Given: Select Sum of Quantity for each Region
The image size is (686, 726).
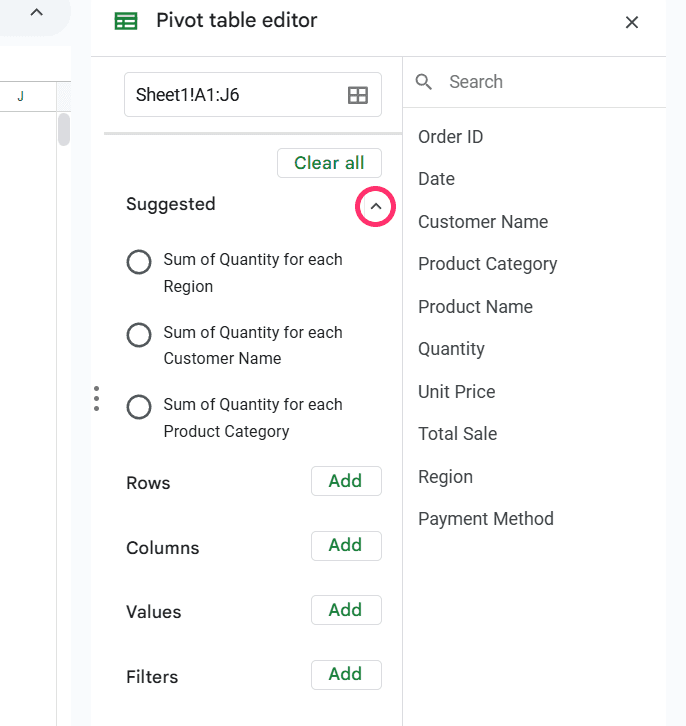Looking at the screenshot, I should (x=138, y=262).
